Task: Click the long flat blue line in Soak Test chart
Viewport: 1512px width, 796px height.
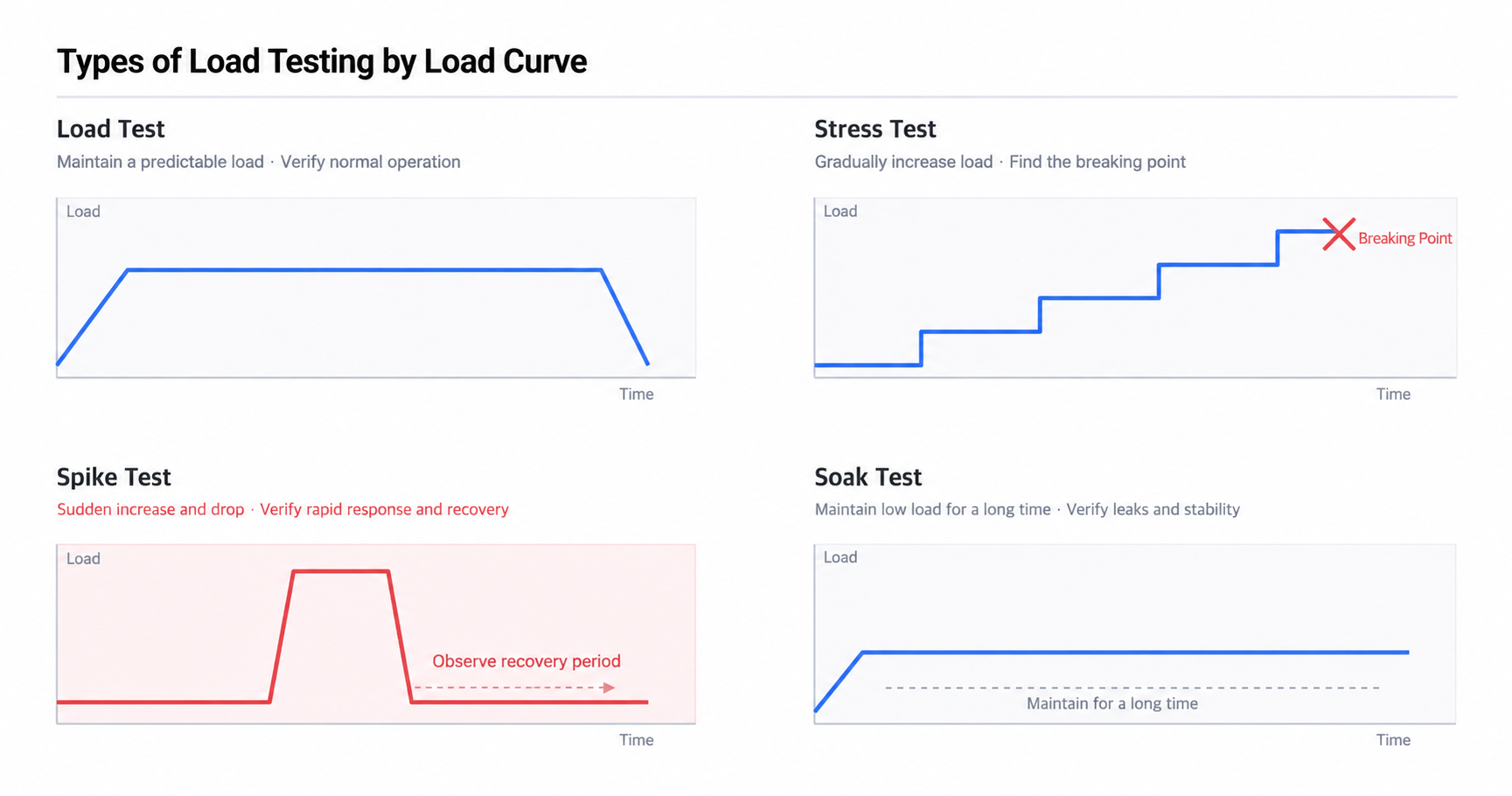Action: [1135, 653]
